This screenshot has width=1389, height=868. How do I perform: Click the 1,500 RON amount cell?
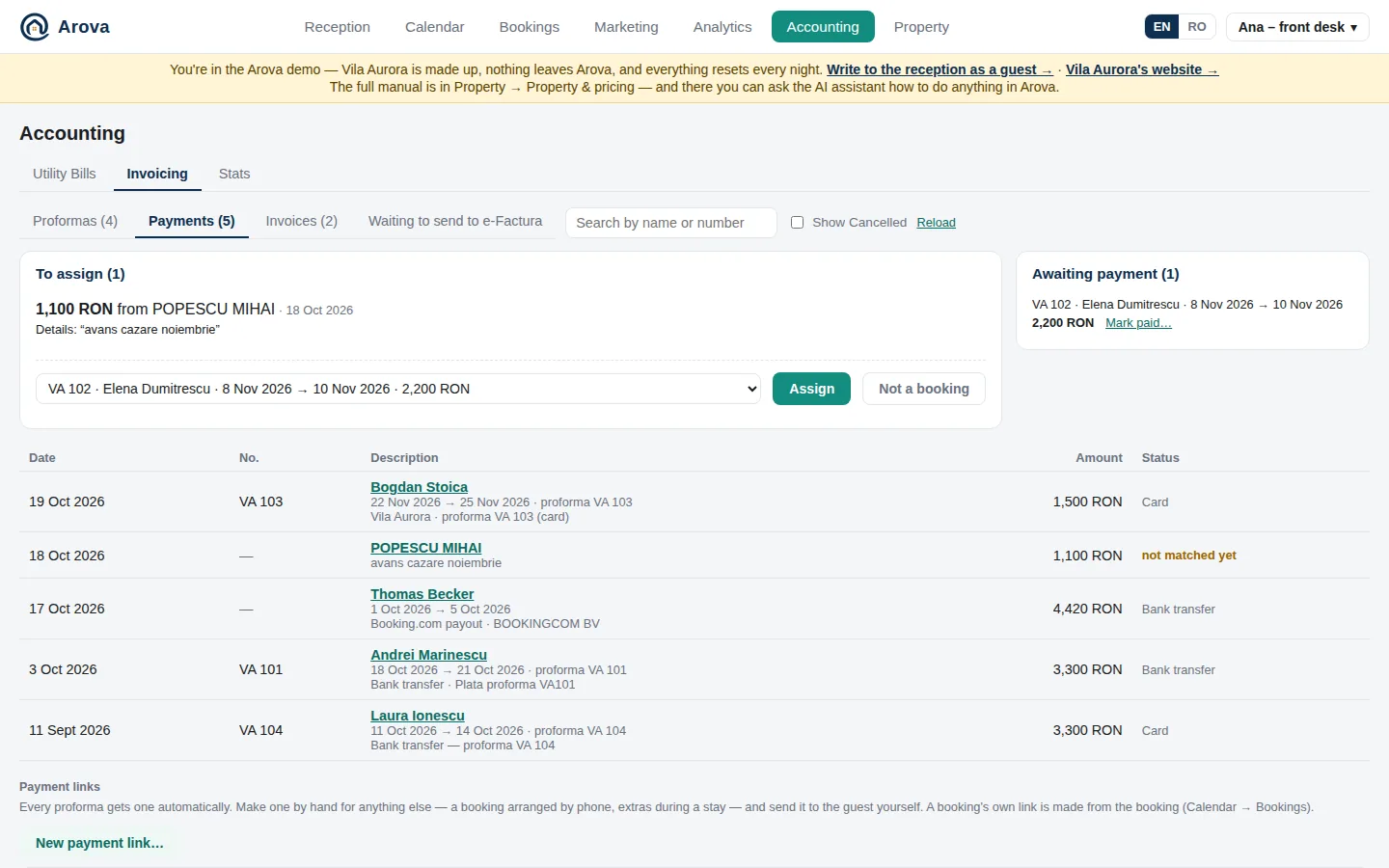(1087, 502)
